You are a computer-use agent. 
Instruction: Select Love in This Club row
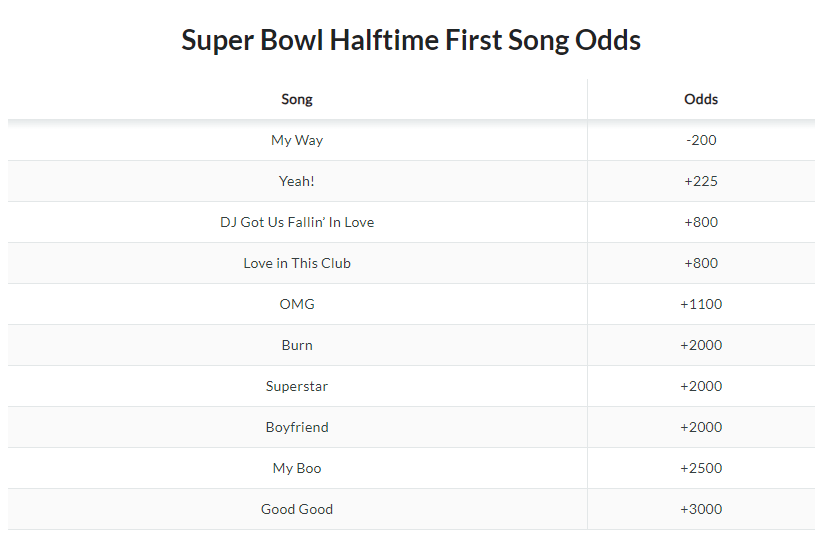click(411, 263)
